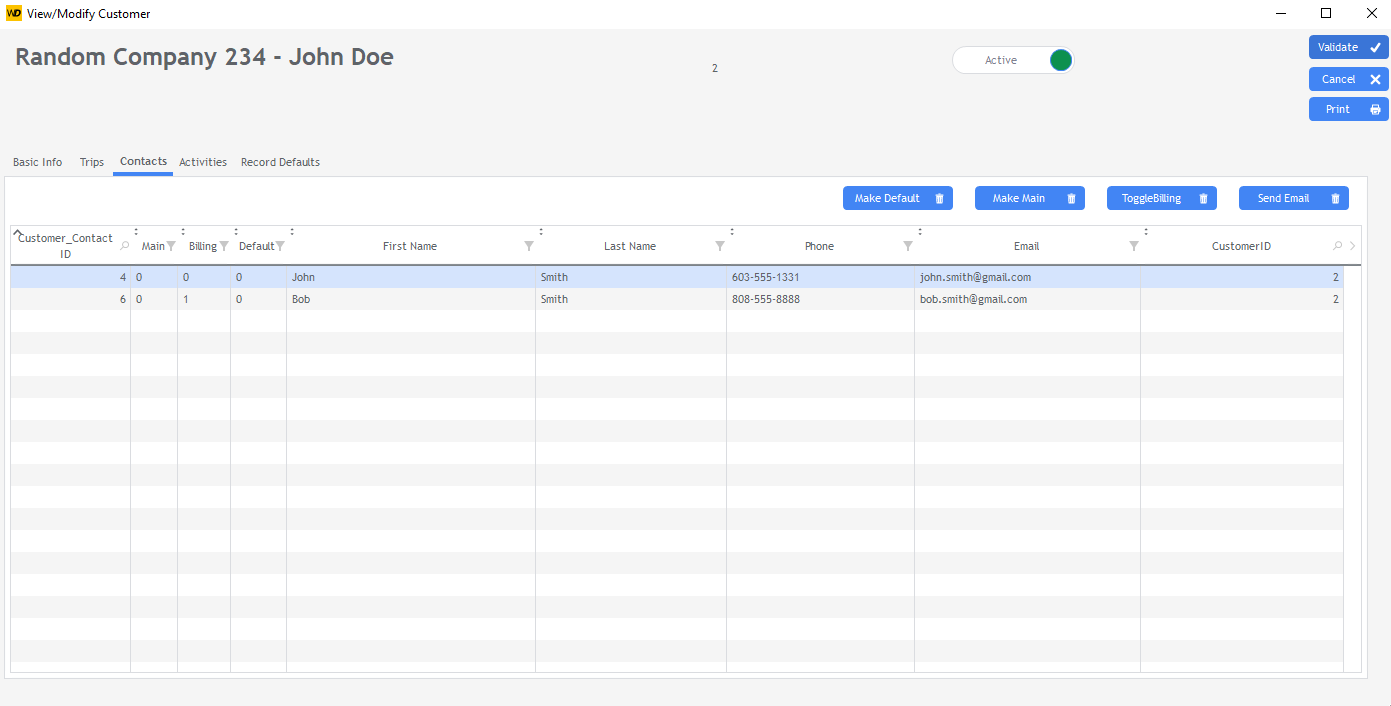
Task: Click the Last Name column filter icon
Action: [720, 246]
